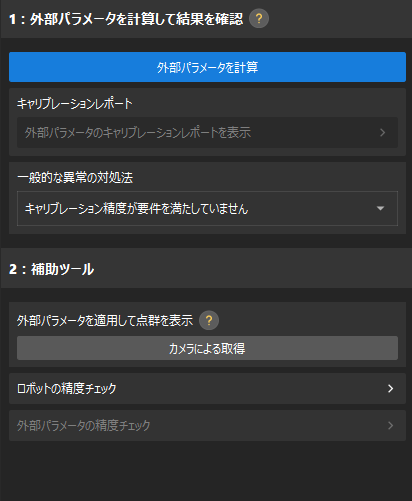Click the section header 1：外部パラメータを計算して結果を確認

pyautogui.click(x=126, y=19)
